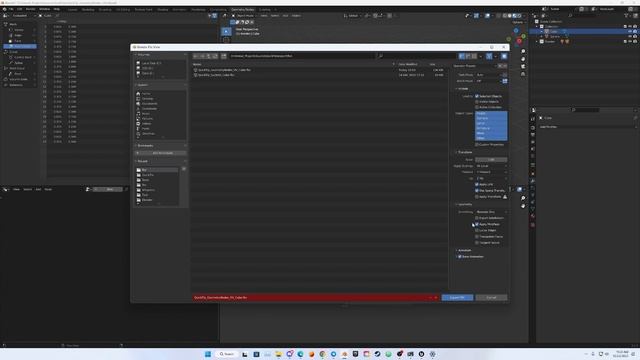Open Path Mode dropdown
640x360 pixels.
pyautogui.click(x=488, y=75)
